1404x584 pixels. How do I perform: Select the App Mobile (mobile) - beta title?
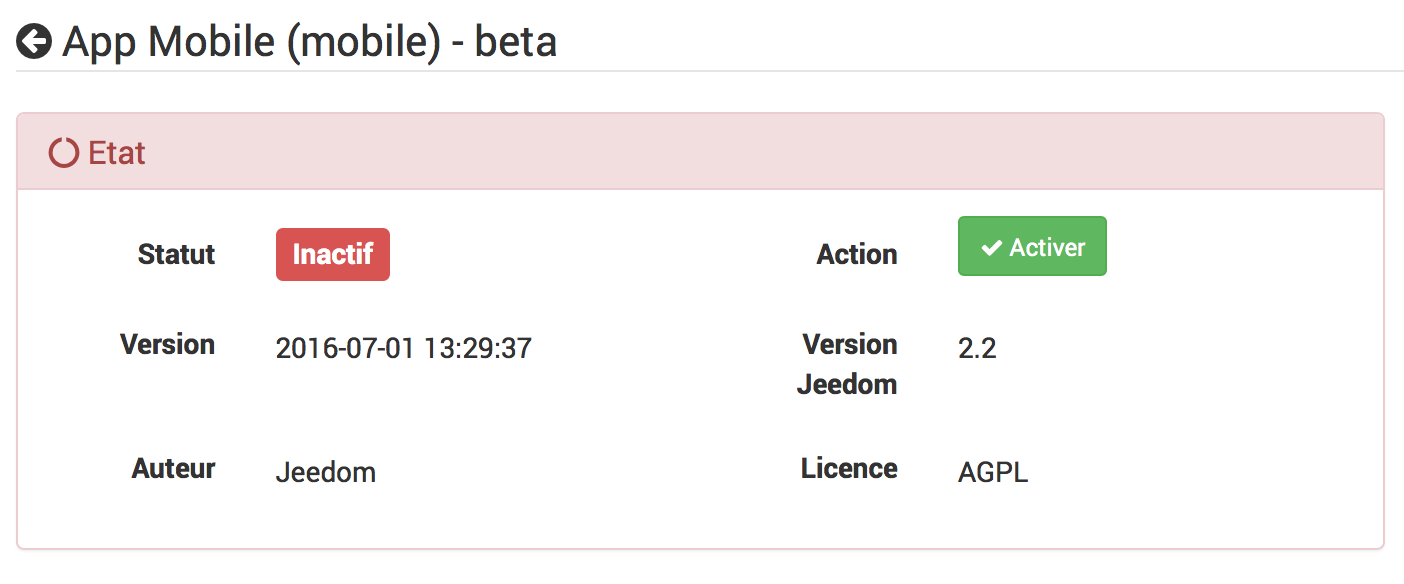click(x=310, y=42)
